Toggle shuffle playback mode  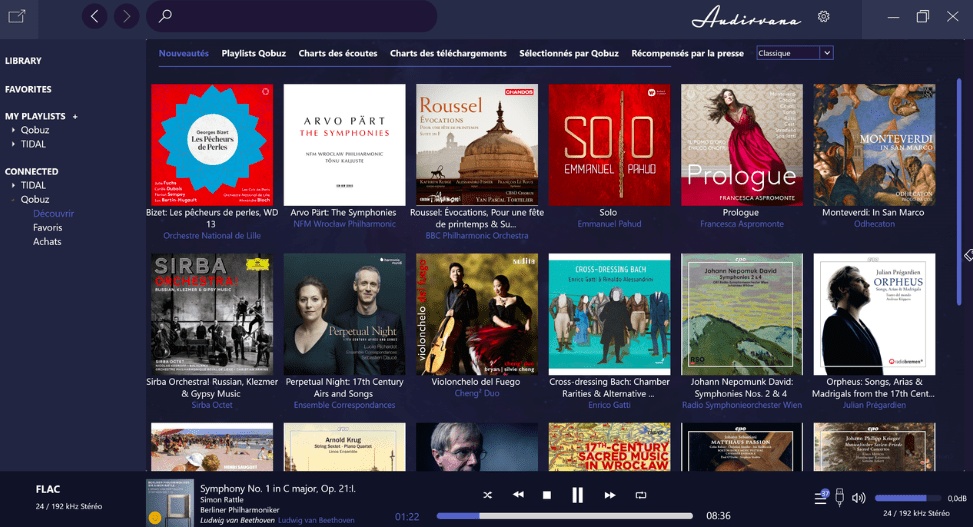(487, 495)
